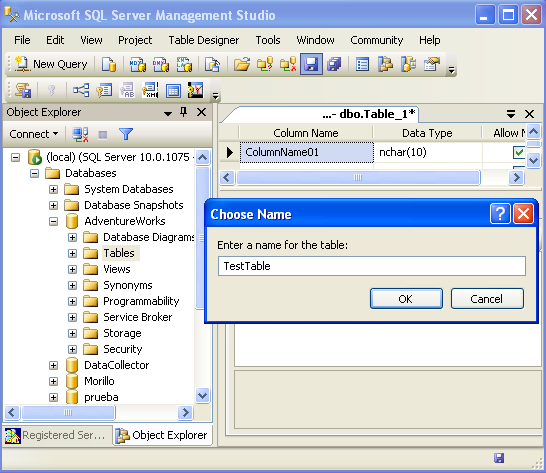Open Object Explorer window position dropdown
Screen dimensions: 546x473
[x=168, y=113]
